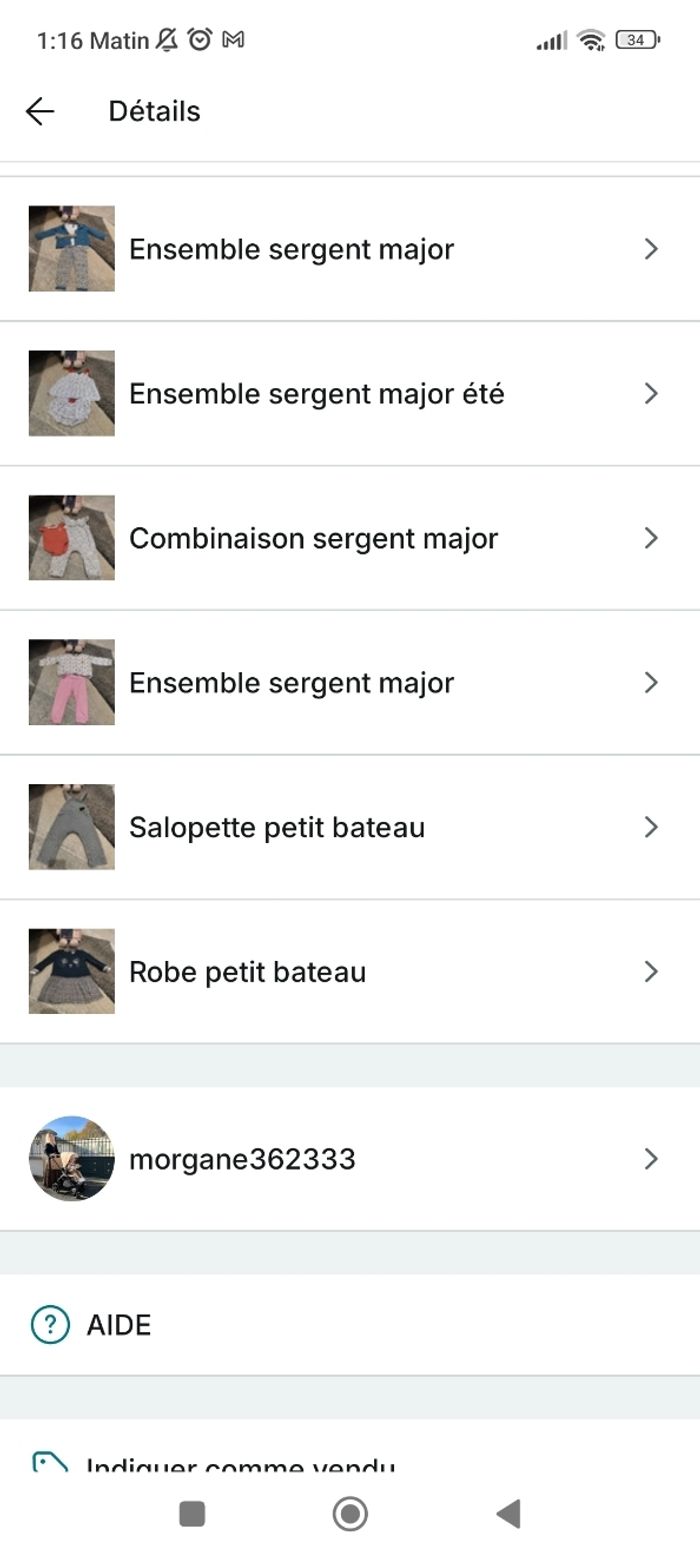
Task: Expand the Robe petit bateau chevron
Action: point(652,971)
